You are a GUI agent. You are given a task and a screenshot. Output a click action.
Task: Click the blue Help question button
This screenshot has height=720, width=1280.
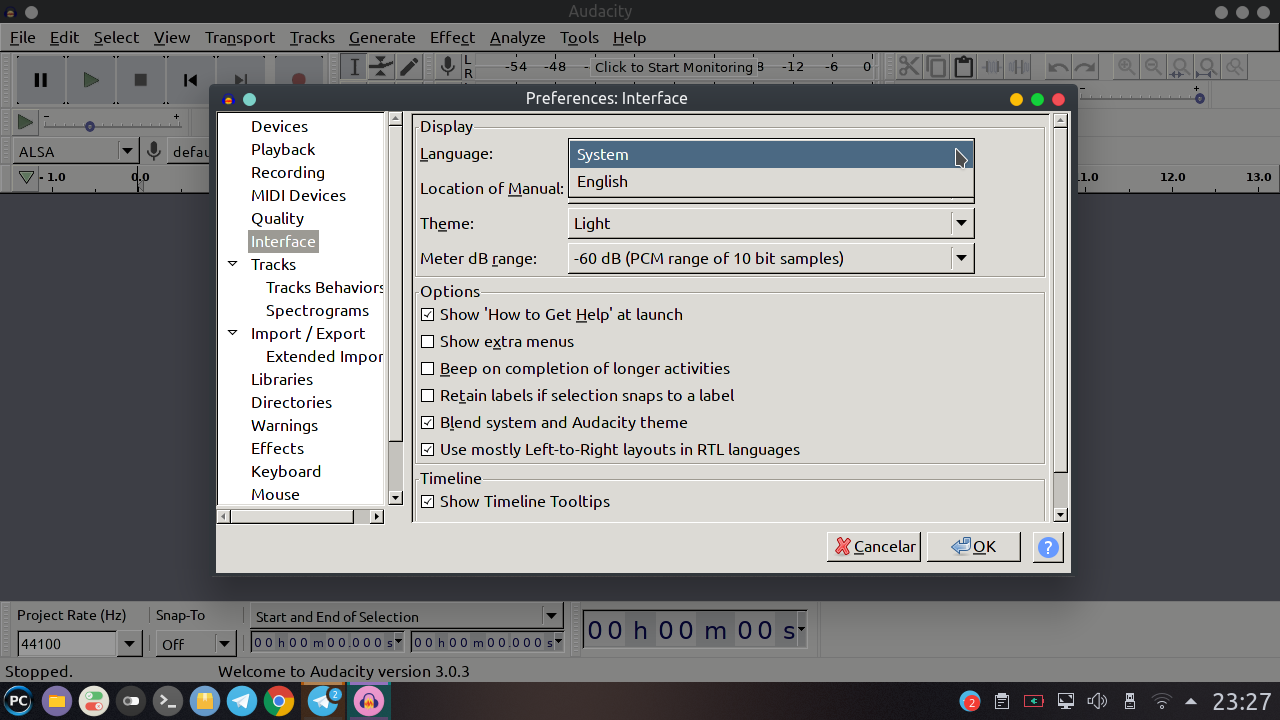tap(1047, 547)
